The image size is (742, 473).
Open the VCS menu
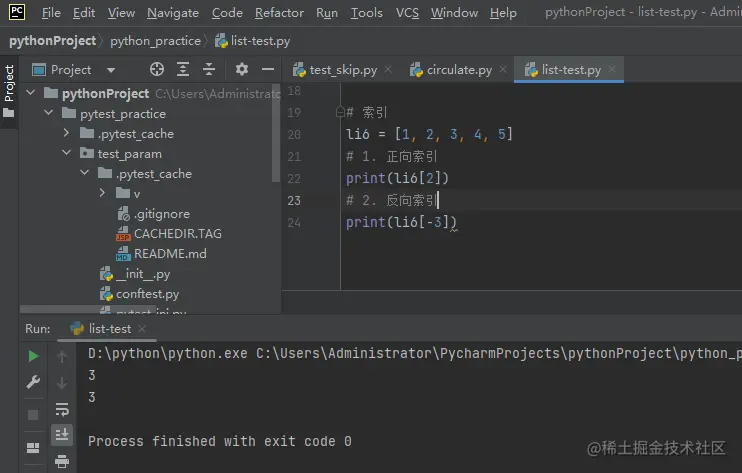click(407, 13)
